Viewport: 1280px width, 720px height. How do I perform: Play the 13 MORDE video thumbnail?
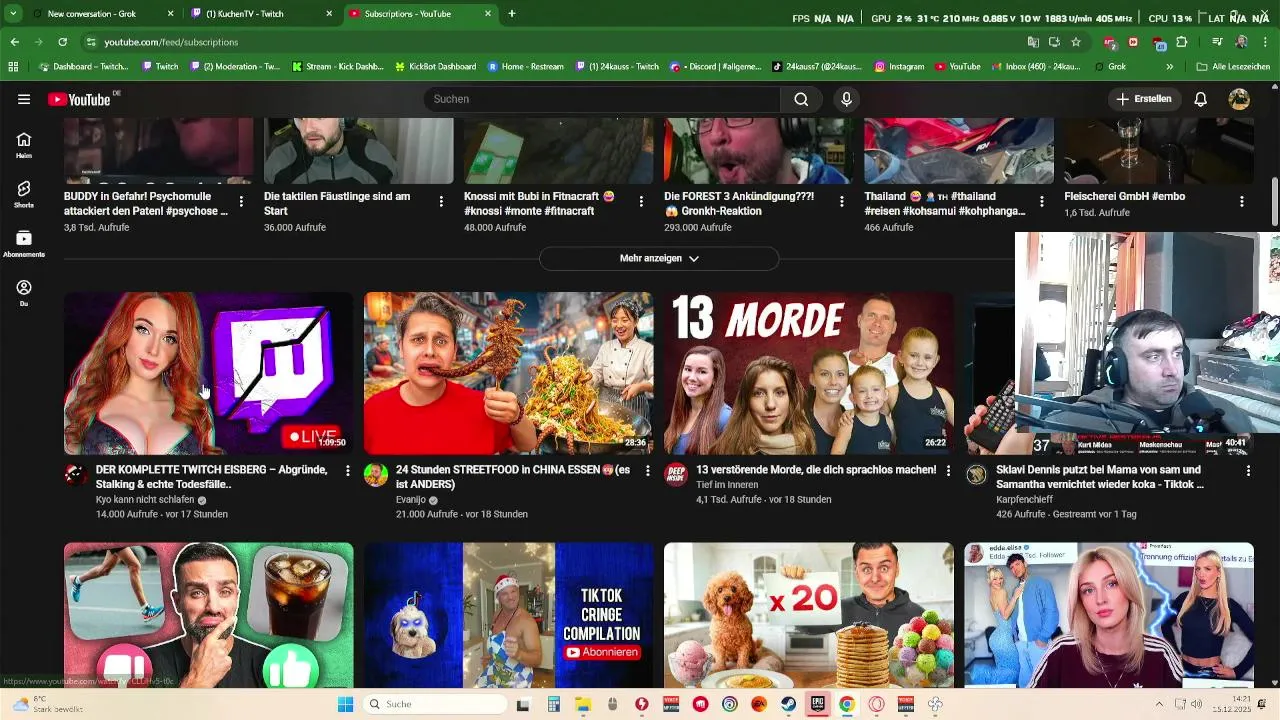808,373
